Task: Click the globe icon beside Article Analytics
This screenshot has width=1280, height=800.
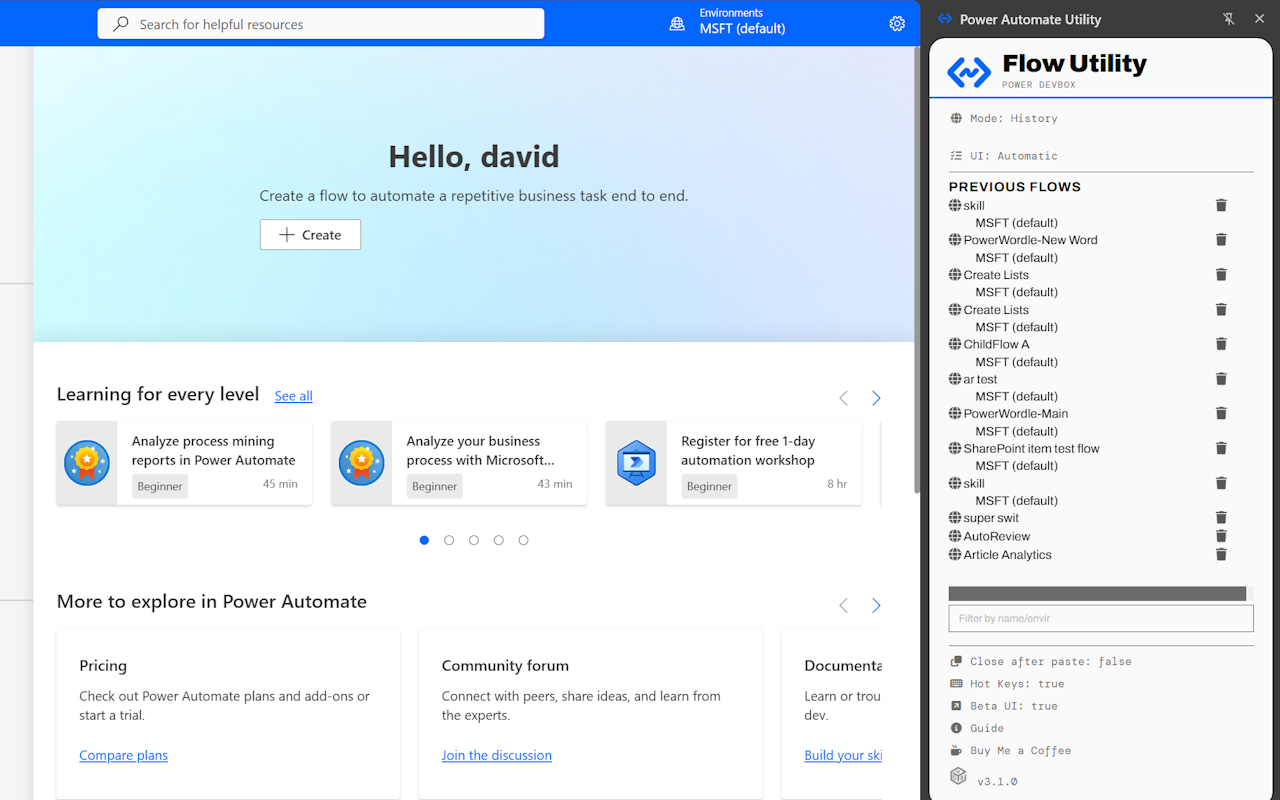Action: [955, 555]
